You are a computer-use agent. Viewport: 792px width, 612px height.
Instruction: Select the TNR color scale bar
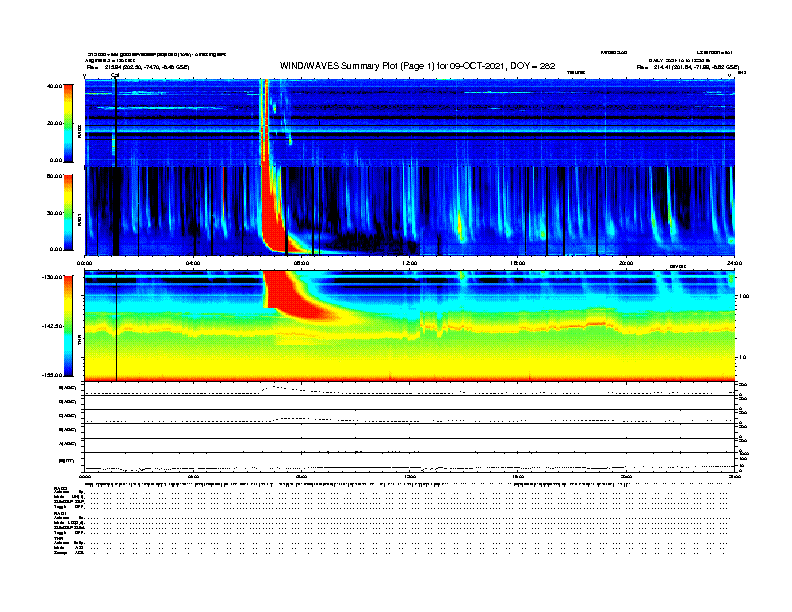pyautogui.click(x=68, y=326)
